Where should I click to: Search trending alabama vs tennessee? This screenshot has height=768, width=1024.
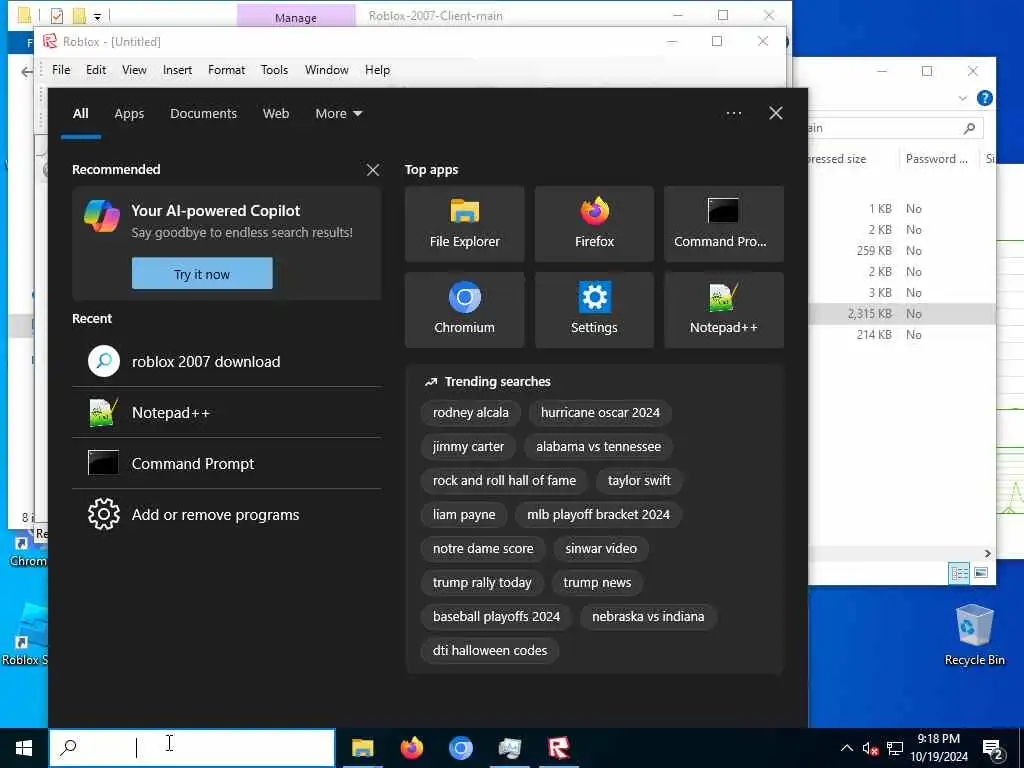[x=598, y=447]
